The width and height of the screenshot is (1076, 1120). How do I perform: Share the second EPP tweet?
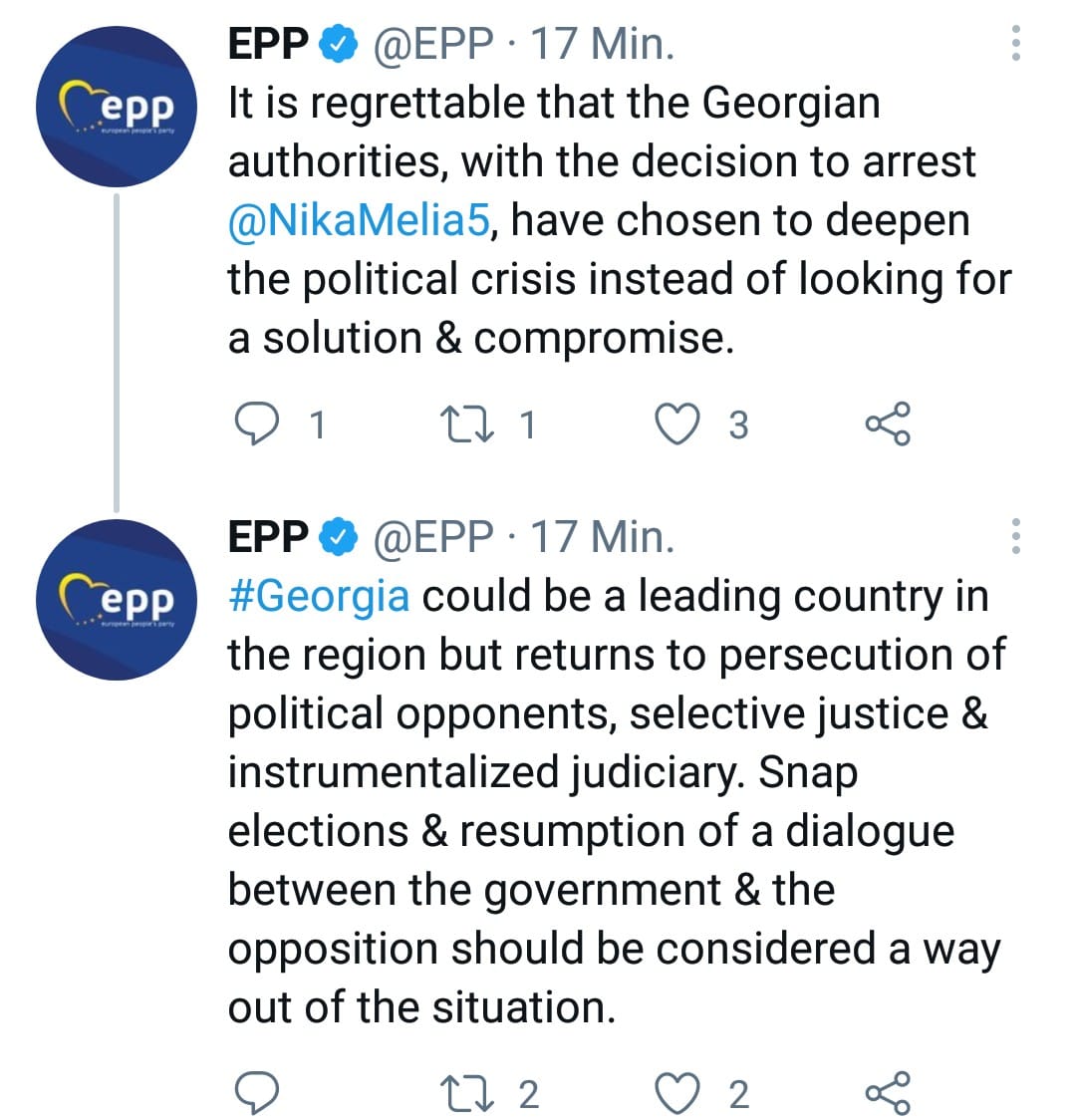pos(887,1094)
